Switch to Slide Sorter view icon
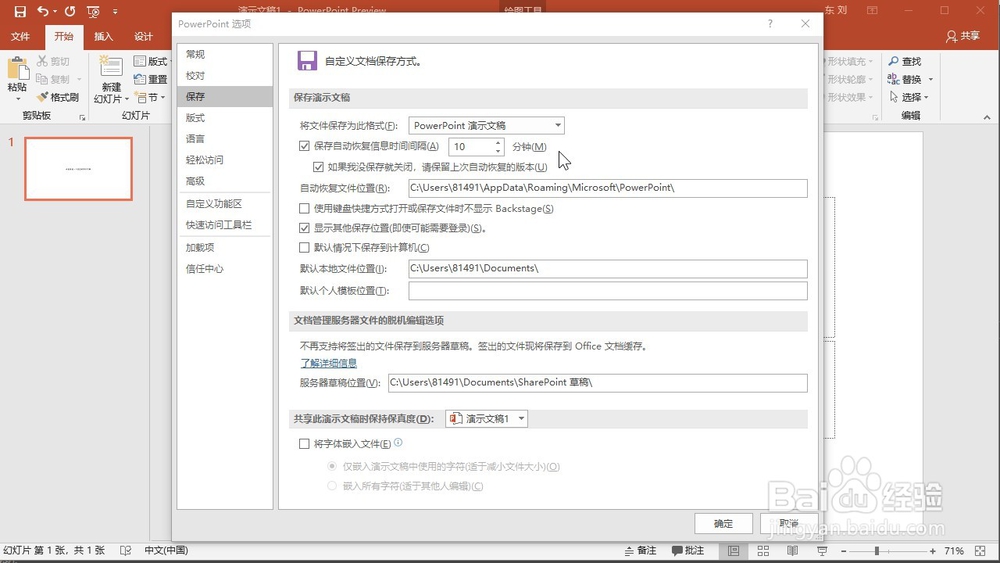The width and height of the screenshot is (1000, 563). coord(763,551)
